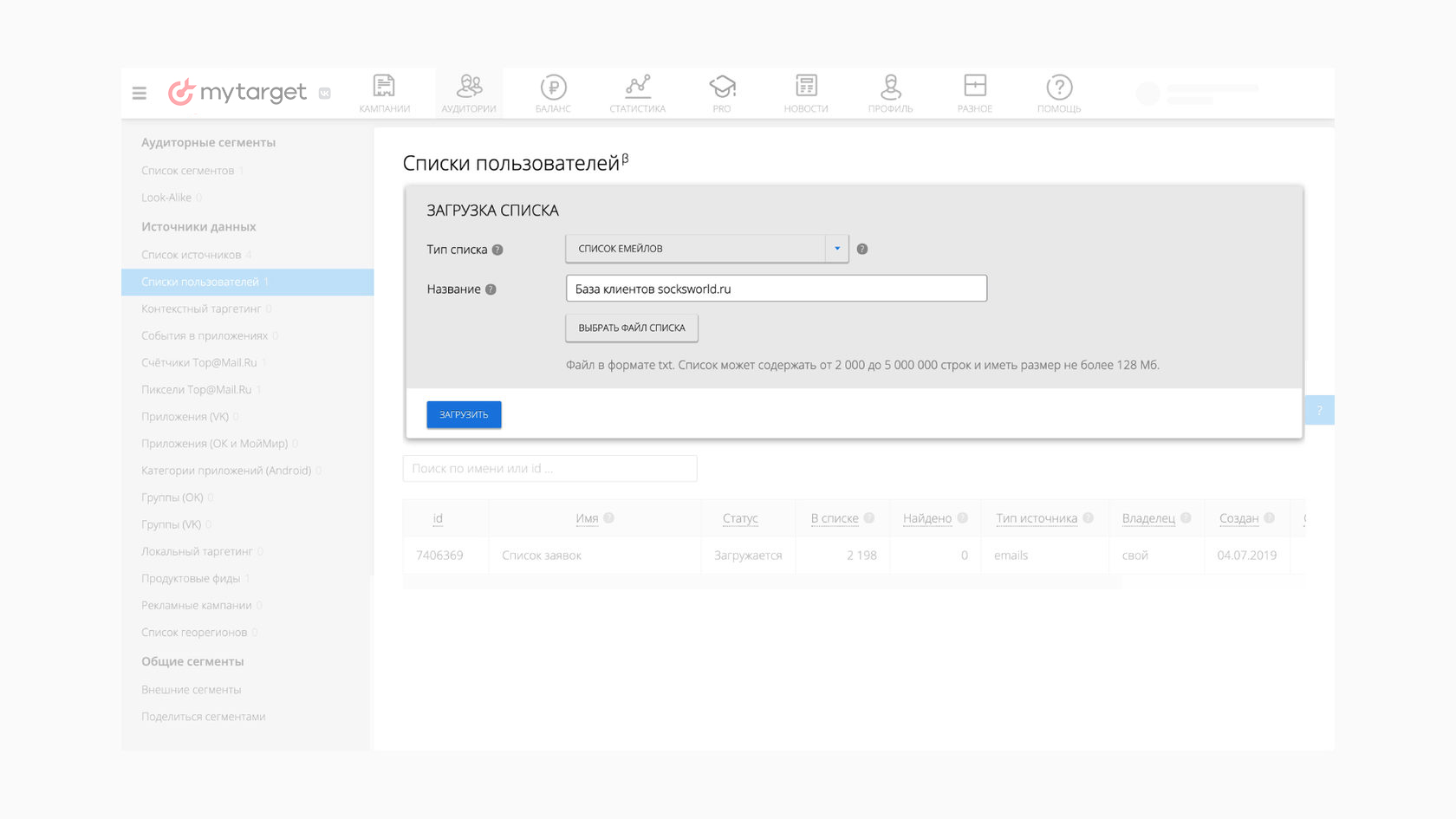Click the Загружается status cell
This screenshot has width=1456, height=819.
[x=748, y=556]
